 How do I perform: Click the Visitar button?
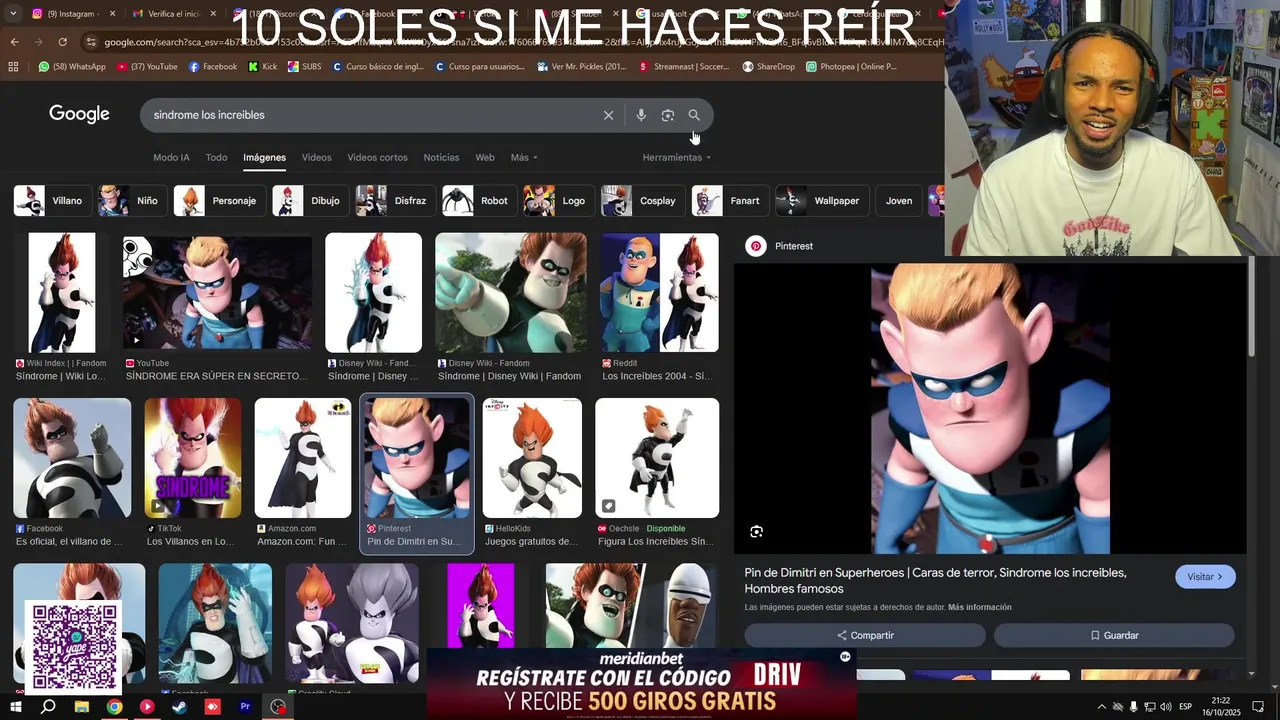pyautogui.click(x=1205, y=577)
